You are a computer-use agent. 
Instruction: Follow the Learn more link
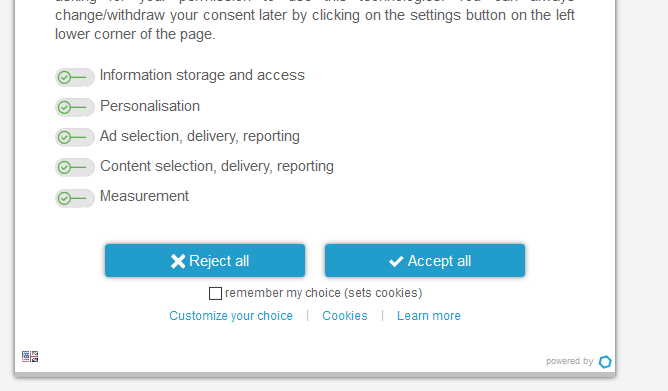coord(429,316)
